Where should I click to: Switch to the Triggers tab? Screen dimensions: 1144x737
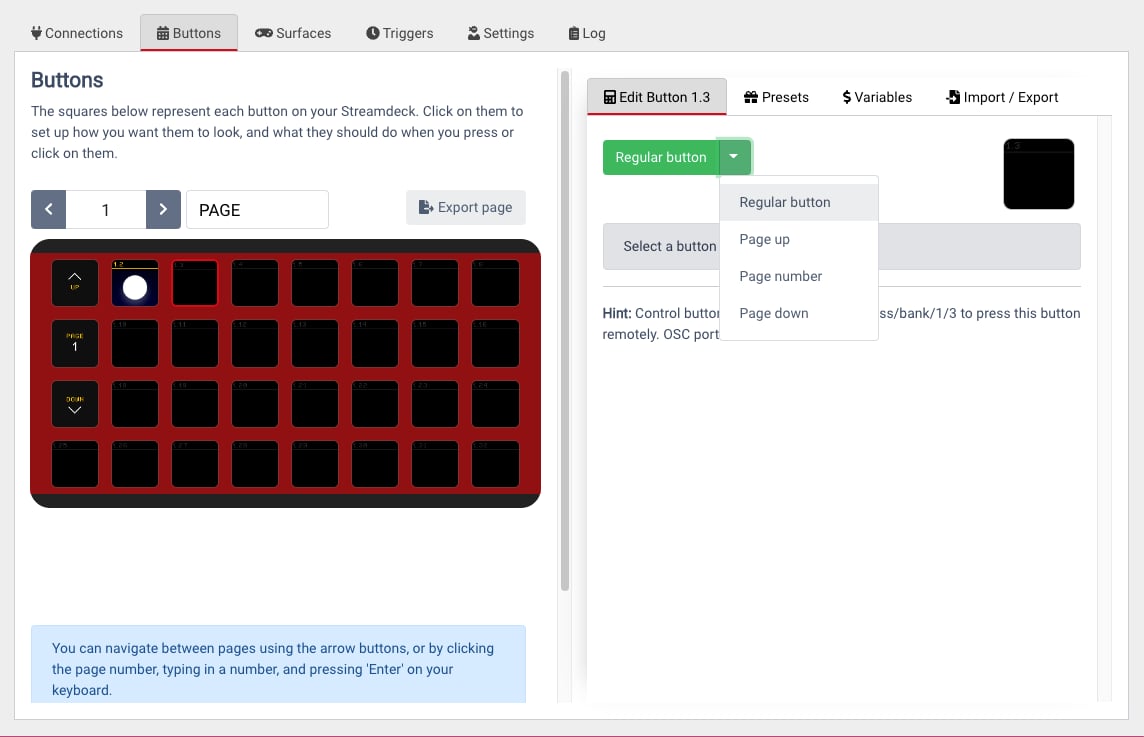point(399,33)
